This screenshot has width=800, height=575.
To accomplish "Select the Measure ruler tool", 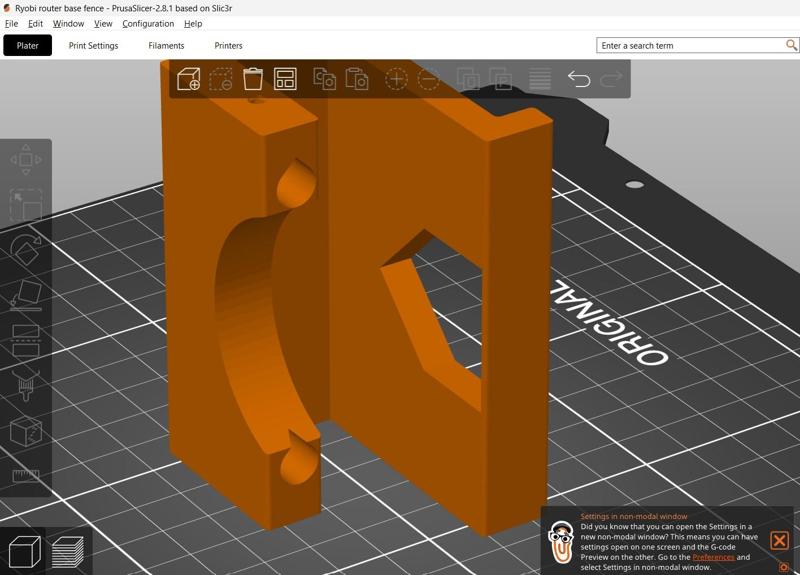I will point(25,476).
